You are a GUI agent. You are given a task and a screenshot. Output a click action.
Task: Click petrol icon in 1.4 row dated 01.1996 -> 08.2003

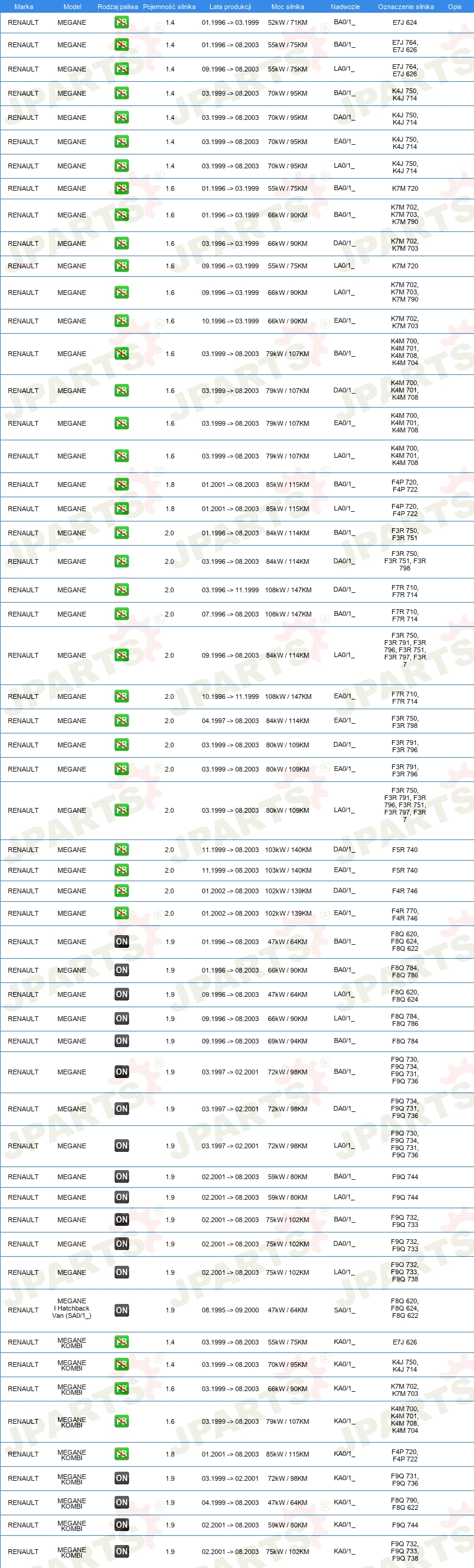coord(121,45)
